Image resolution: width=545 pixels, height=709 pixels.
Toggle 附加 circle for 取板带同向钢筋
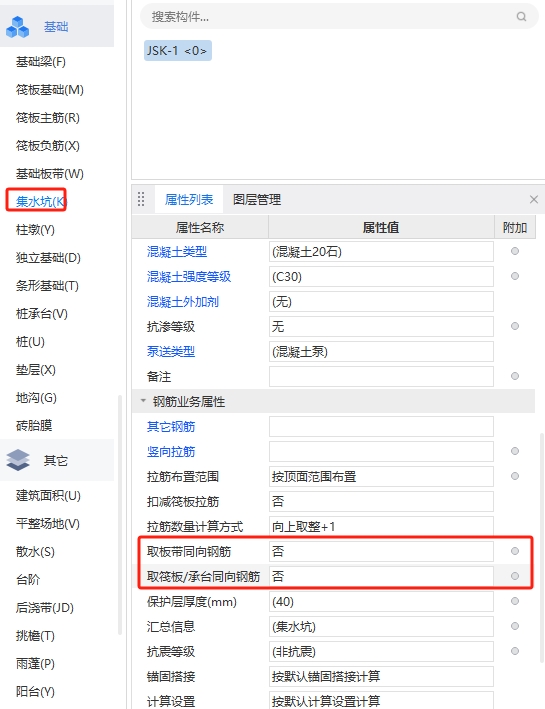coord(515,551)
